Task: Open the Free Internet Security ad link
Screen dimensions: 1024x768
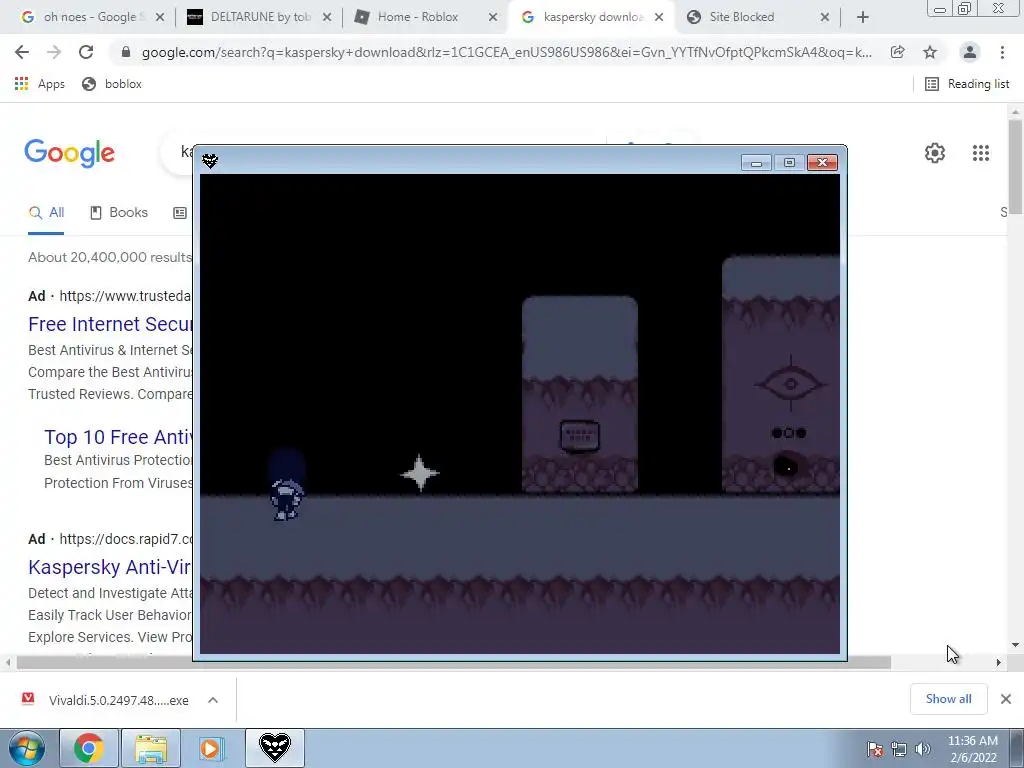Action: pyautogui.click(x=110, y=324)
